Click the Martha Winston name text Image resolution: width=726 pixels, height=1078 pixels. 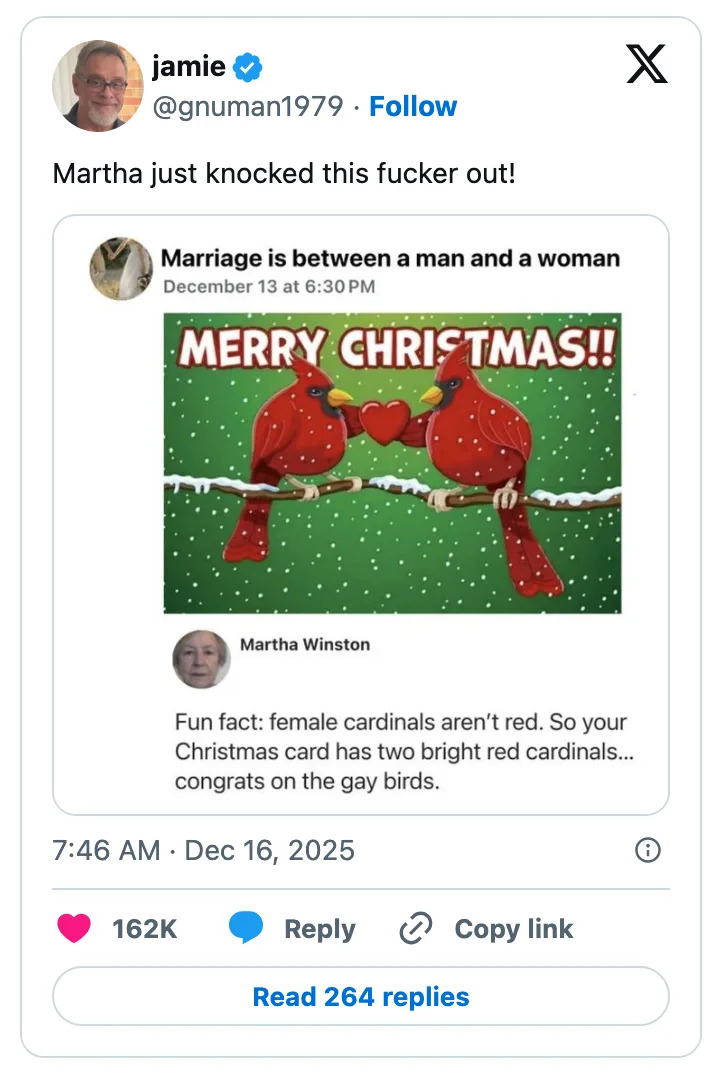click(x=305, y=645)
